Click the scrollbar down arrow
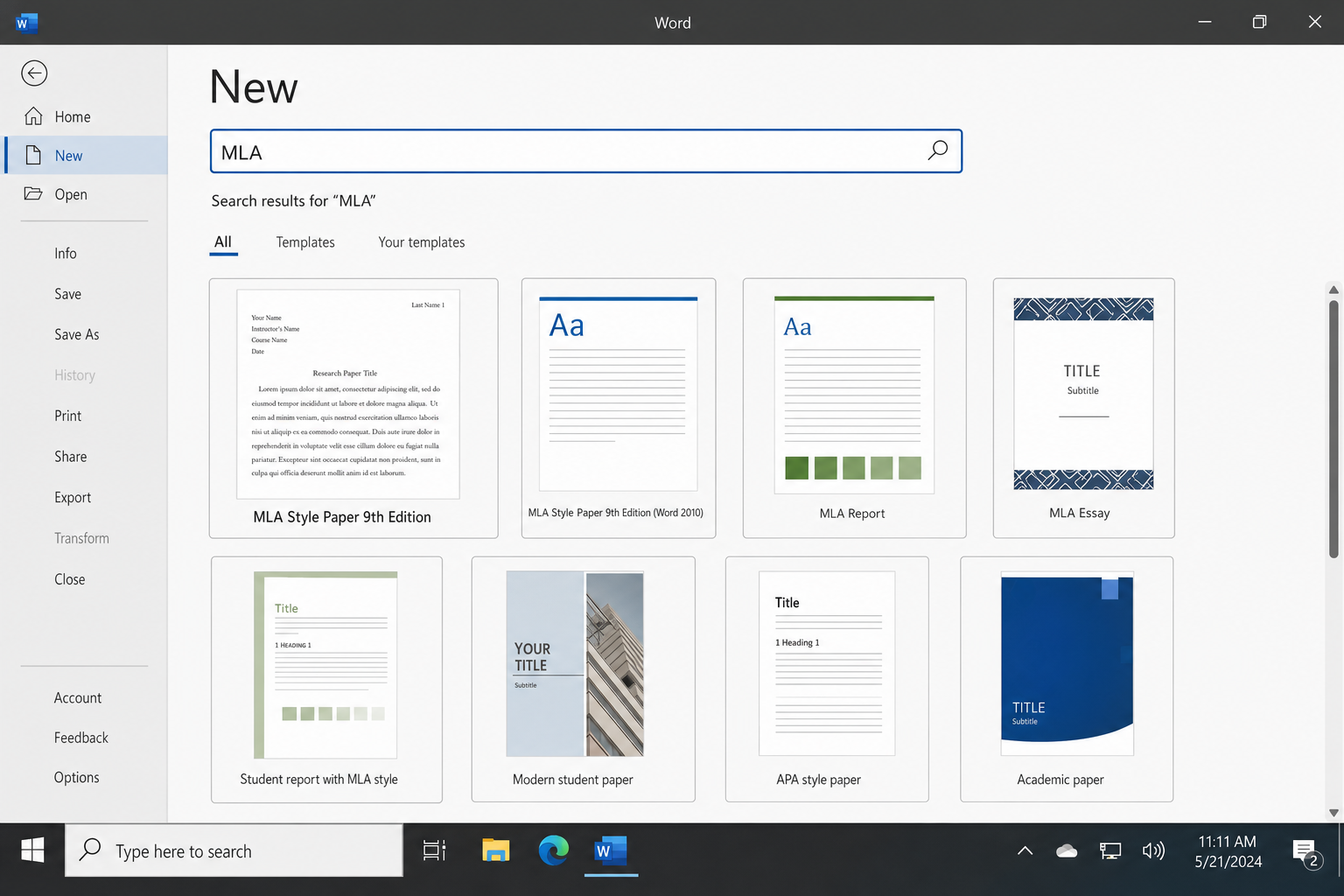This screenshot has height=896, width=1344. pyautogui.click(x=1333, y=813)
